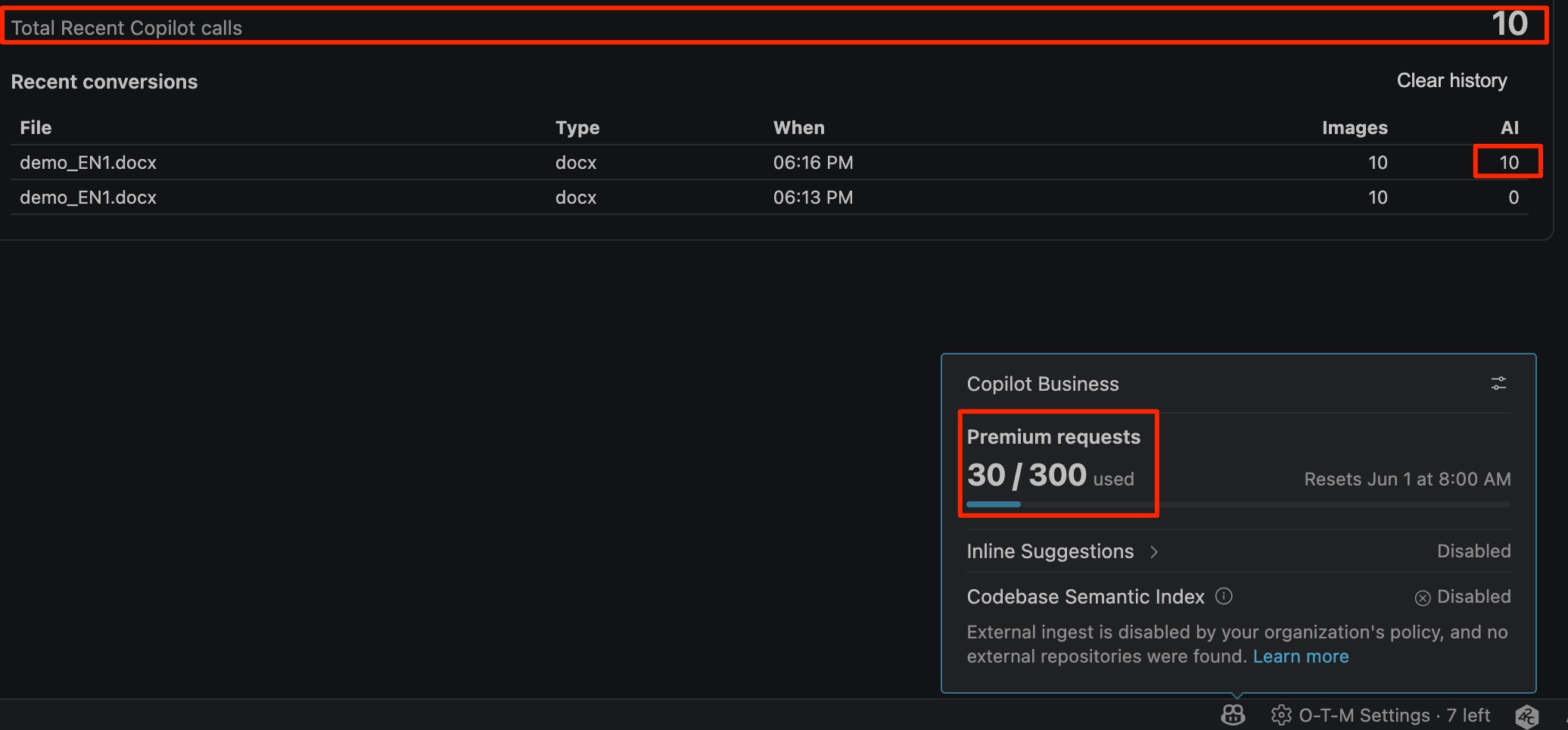Open the Copilot settings sliders icon
The width and height of the screenshot is (1568, 730).
coord(1498,384)
